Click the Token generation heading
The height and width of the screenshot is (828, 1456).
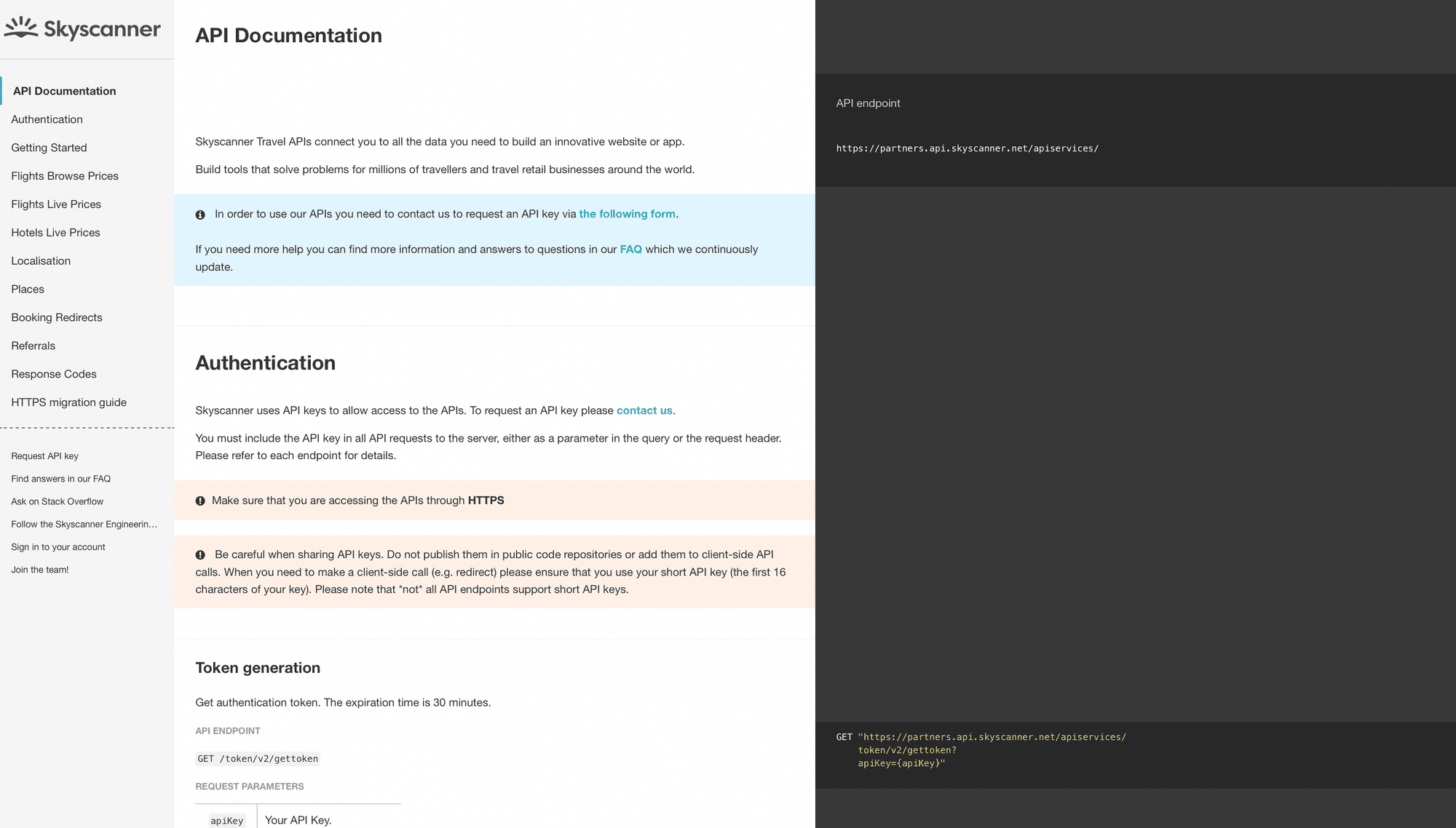pos(258,668)
